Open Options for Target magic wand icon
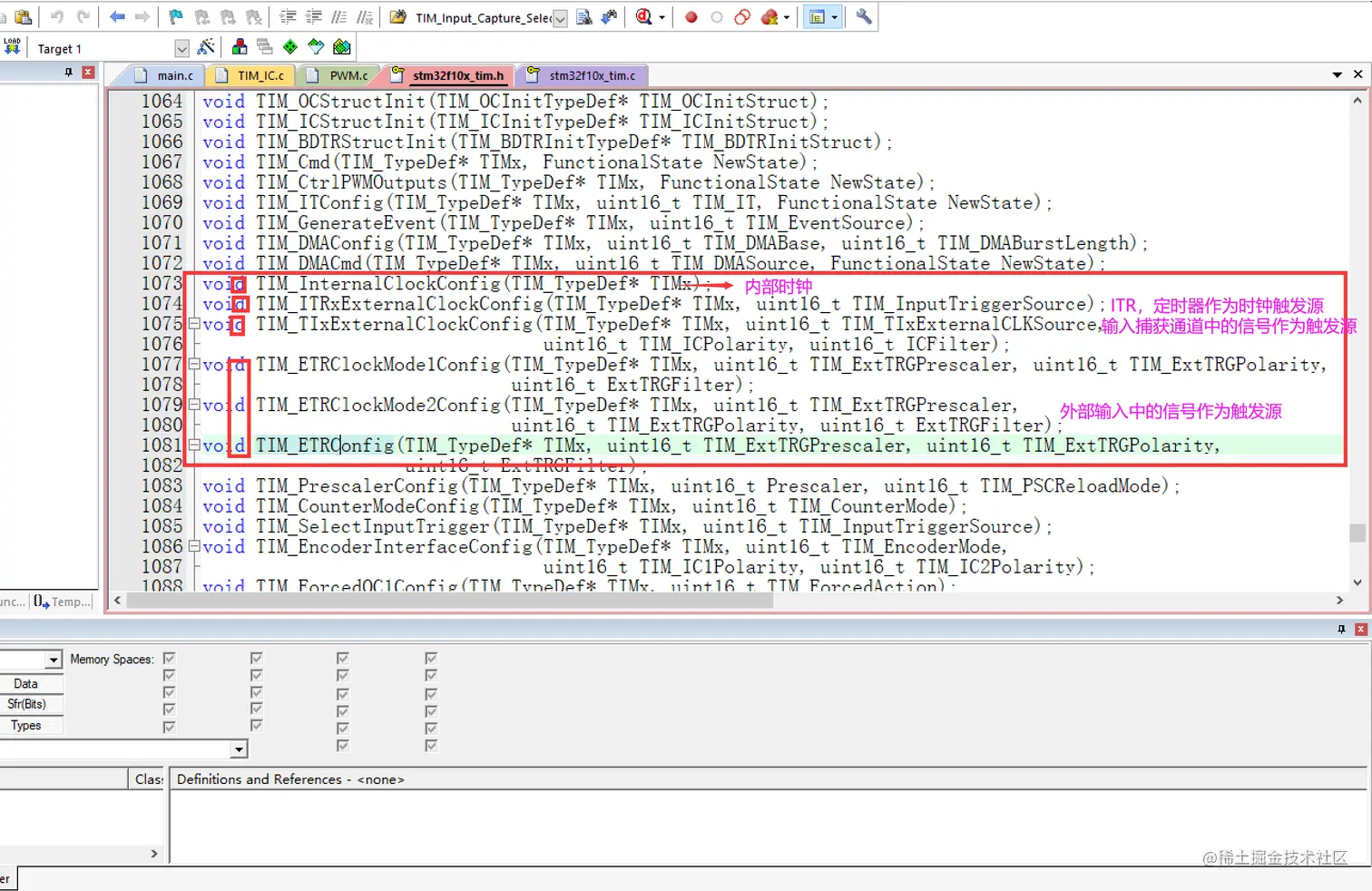This screenshot has height=891, width=1372. 207,46
